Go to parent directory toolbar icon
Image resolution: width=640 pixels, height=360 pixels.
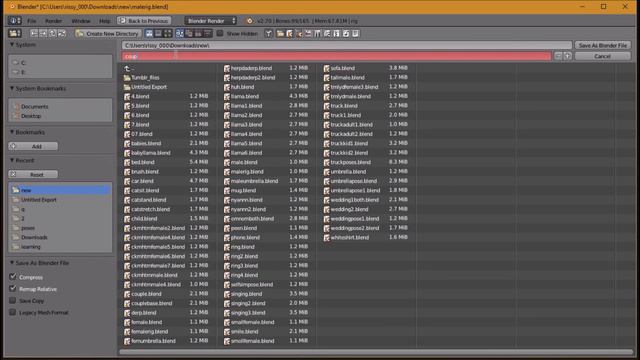click(52, 33)
